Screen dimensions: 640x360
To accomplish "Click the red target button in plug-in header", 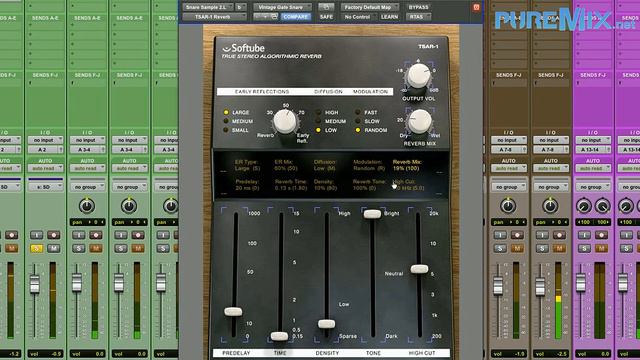I will click(x=476, y=7).
